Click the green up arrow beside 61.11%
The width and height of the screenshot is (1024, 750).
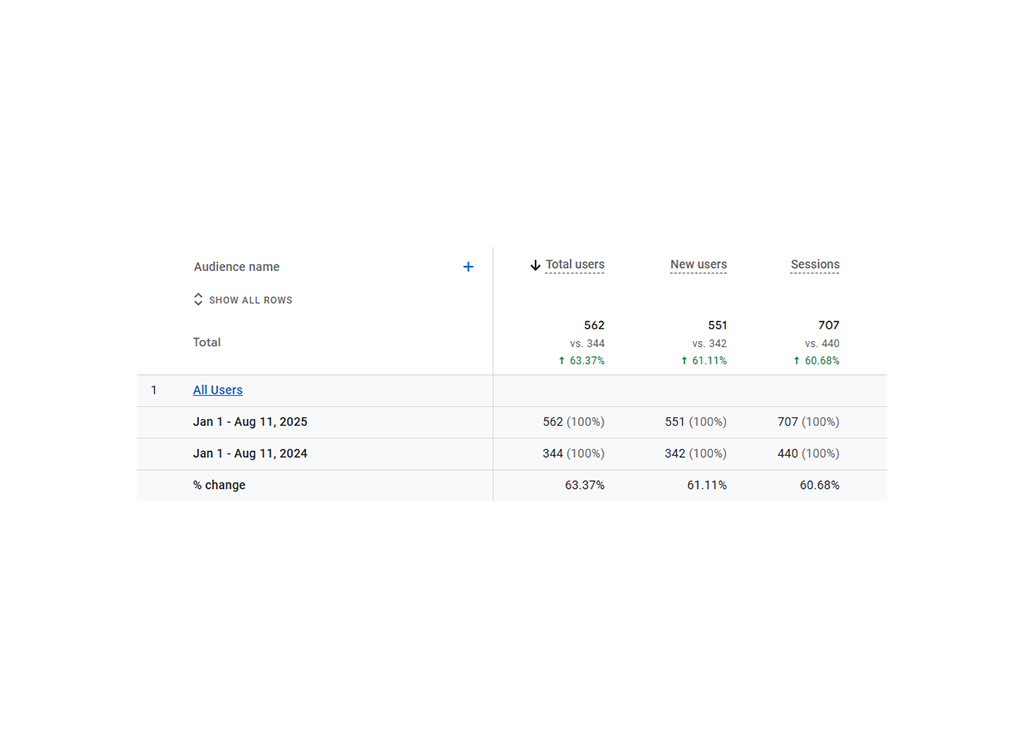coord(682,360)
